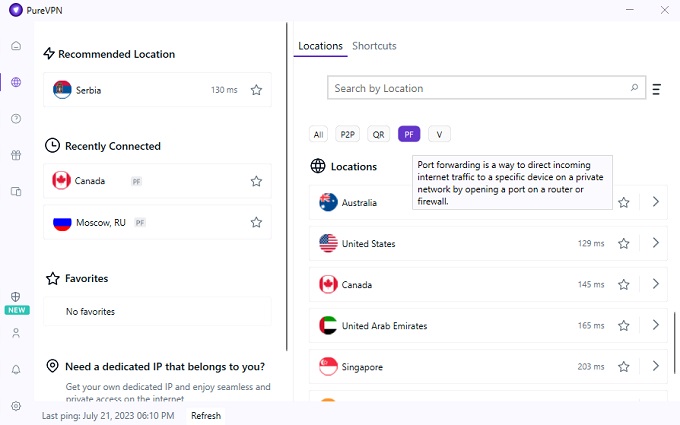The image size is (680, 425).
Task: Click the No favorites text
Action: click(x=90, y=311)
